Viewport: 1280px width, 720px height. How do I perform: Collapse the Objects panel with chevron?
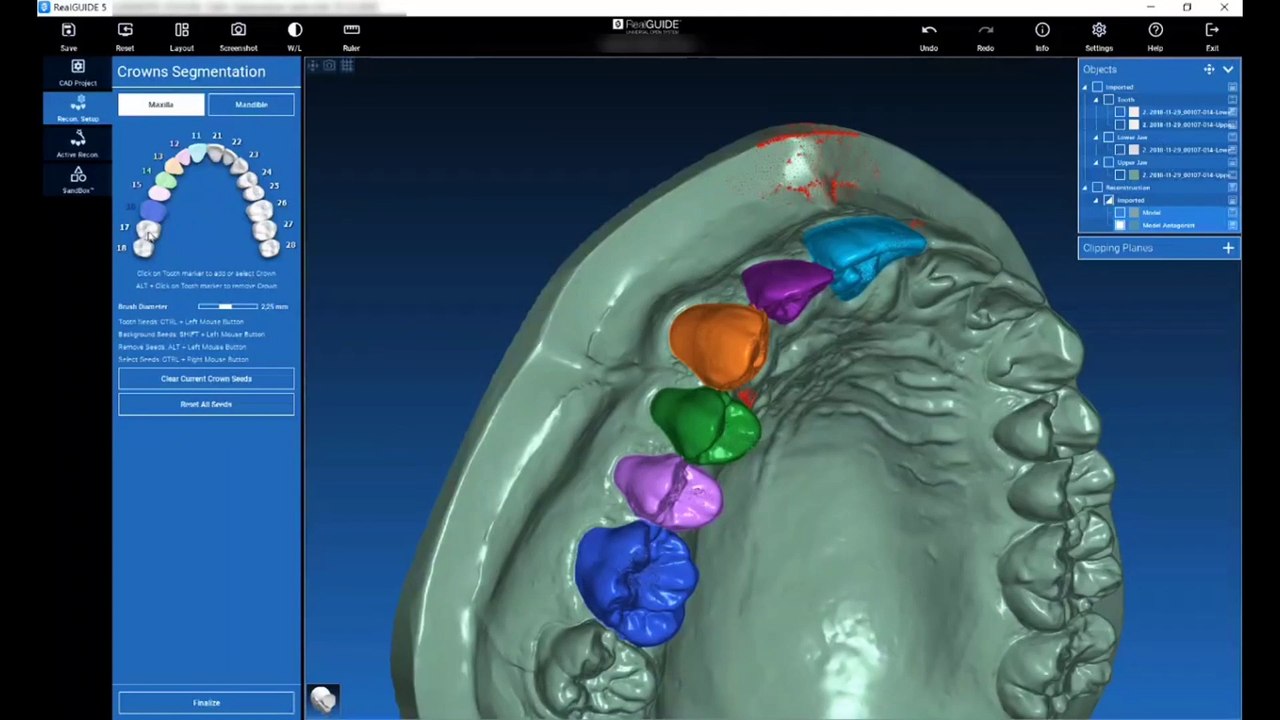click(x=1228, y=69)
